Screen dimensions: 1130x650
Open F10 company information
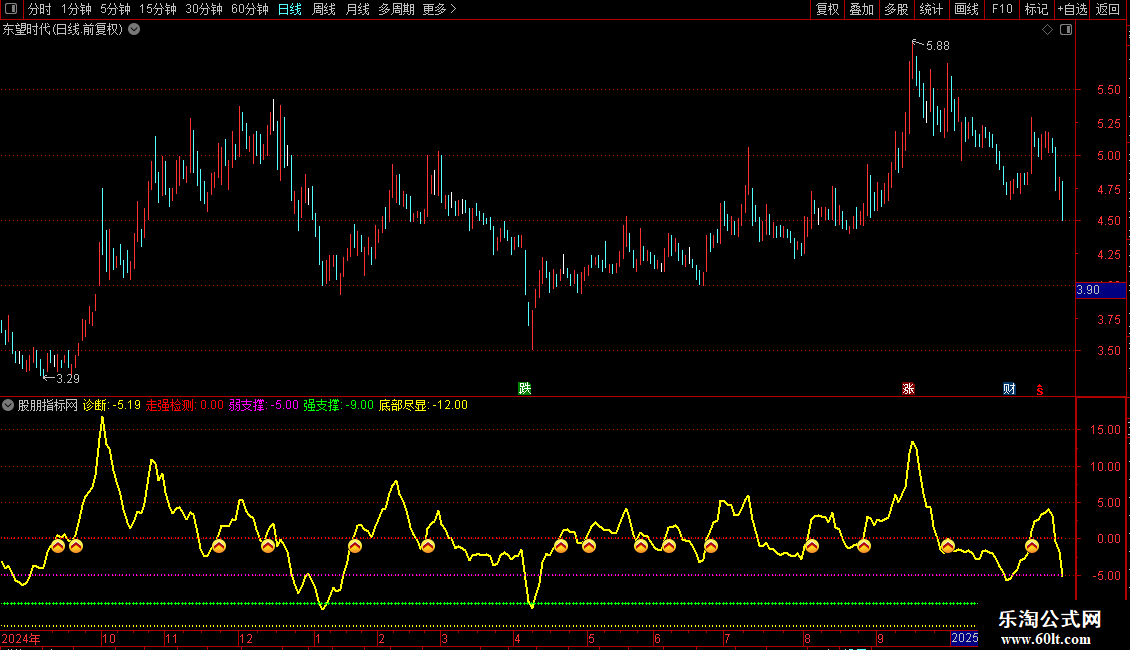pos(1001,10)
